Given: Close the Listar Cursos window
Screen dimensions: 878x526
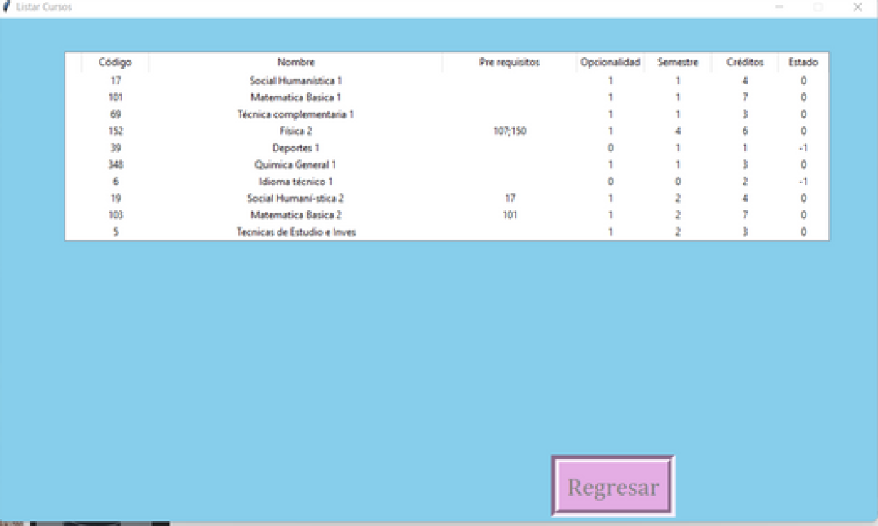Looking at the screenshot, I should (857, 7).
